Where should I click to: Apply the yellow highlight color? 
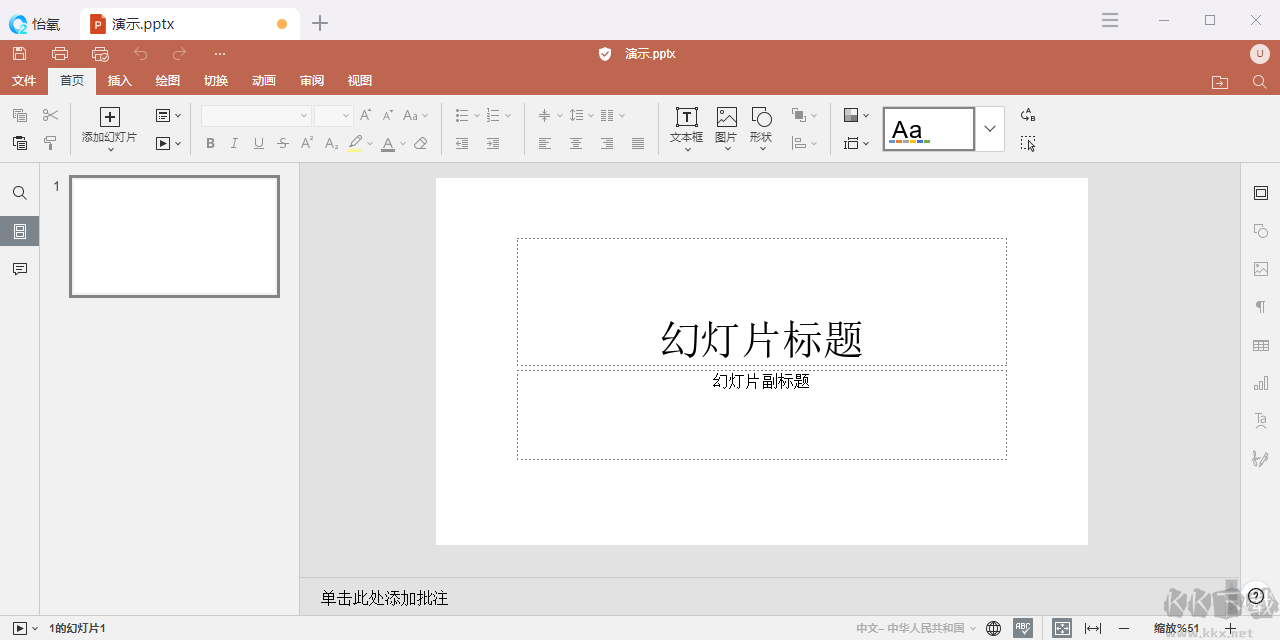click(x=356, y=144)
